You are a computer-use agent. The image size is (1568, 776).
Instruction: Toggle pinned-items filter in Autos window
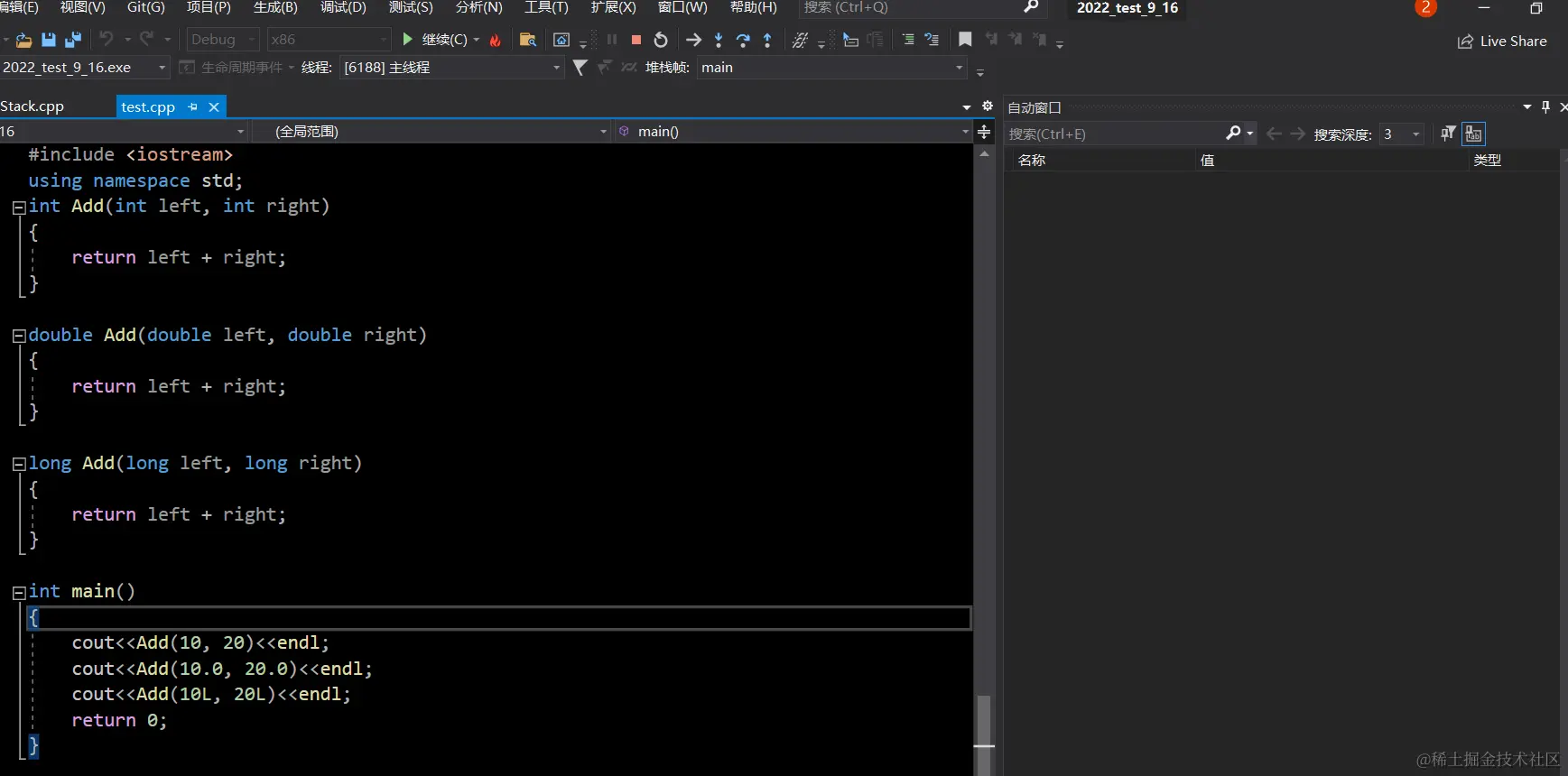(x=1448, y=134)
